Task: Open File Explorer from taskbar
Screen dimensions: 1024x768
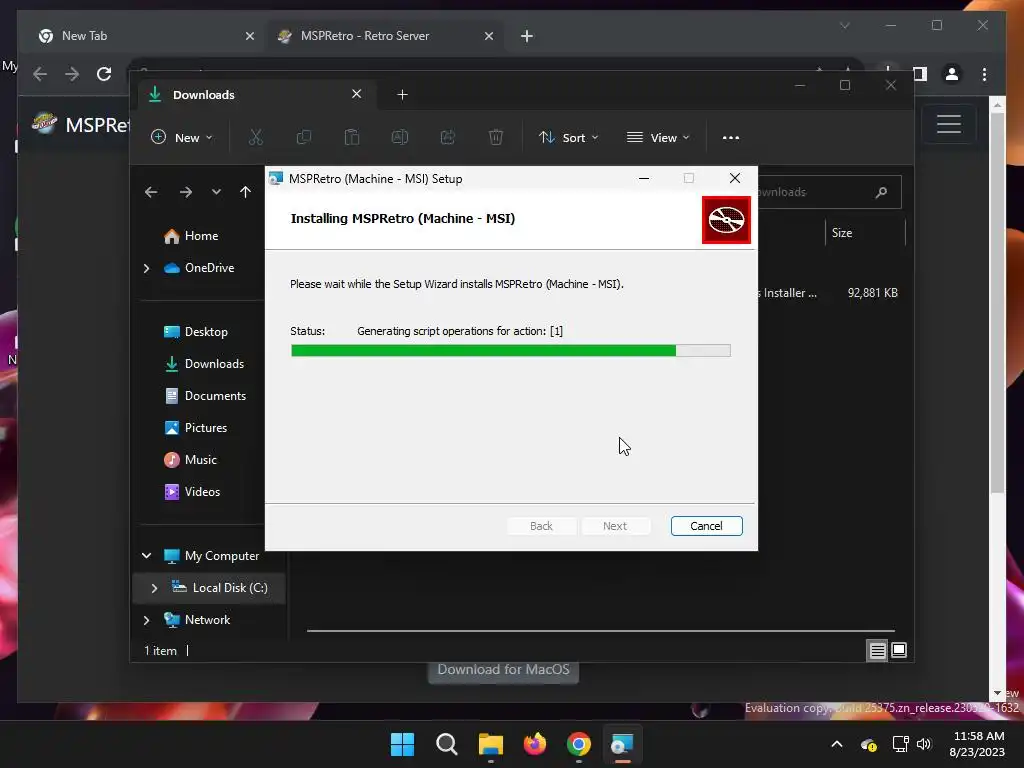Action: [x=490, y=744]
